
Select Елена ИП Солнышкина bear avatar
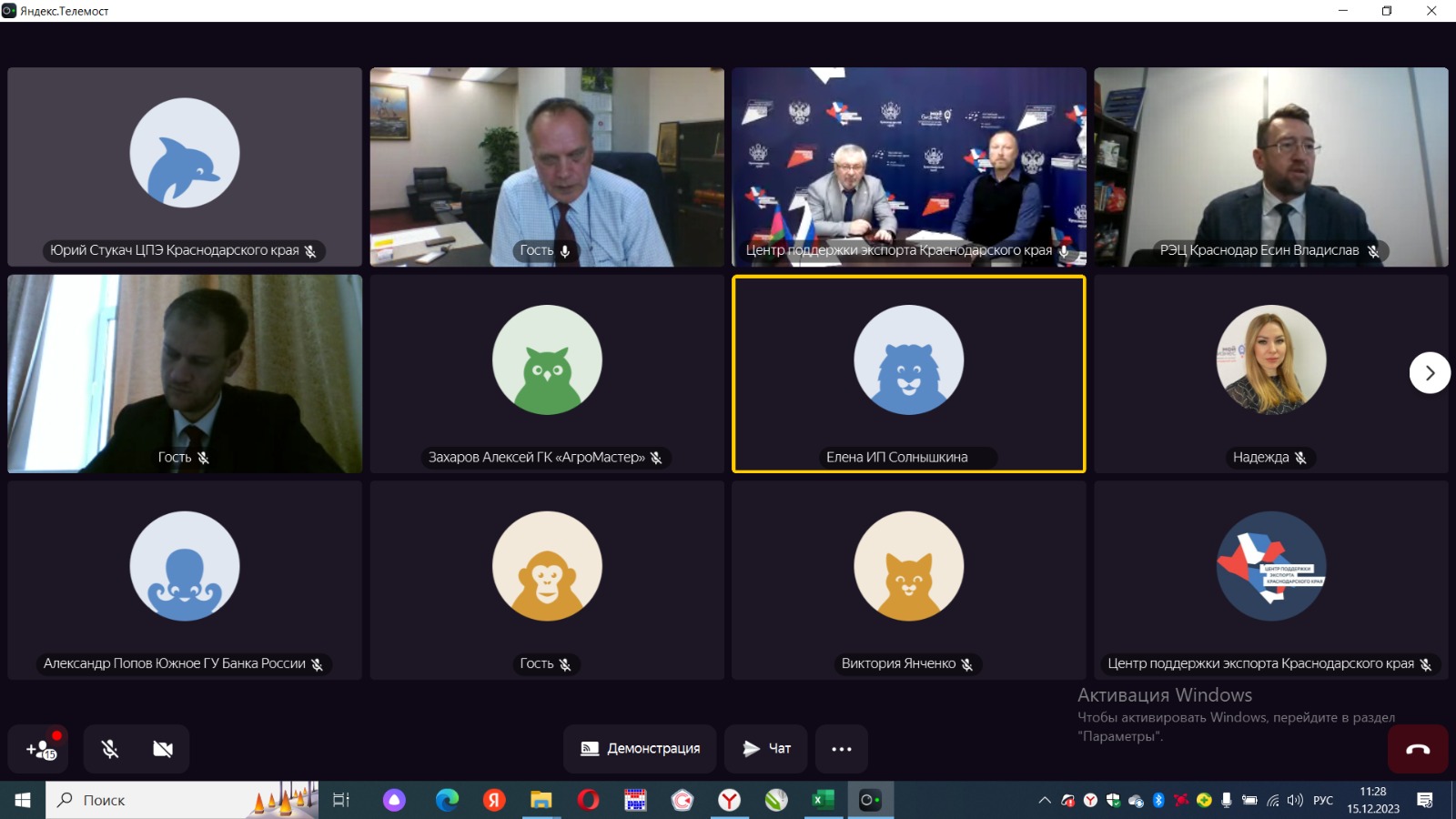coord(909,359)
